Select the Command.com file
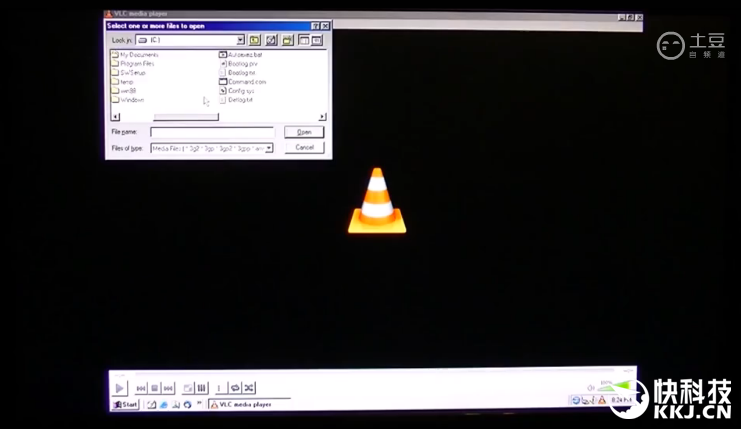Screen dimensions: 741x429 point(243,82)
